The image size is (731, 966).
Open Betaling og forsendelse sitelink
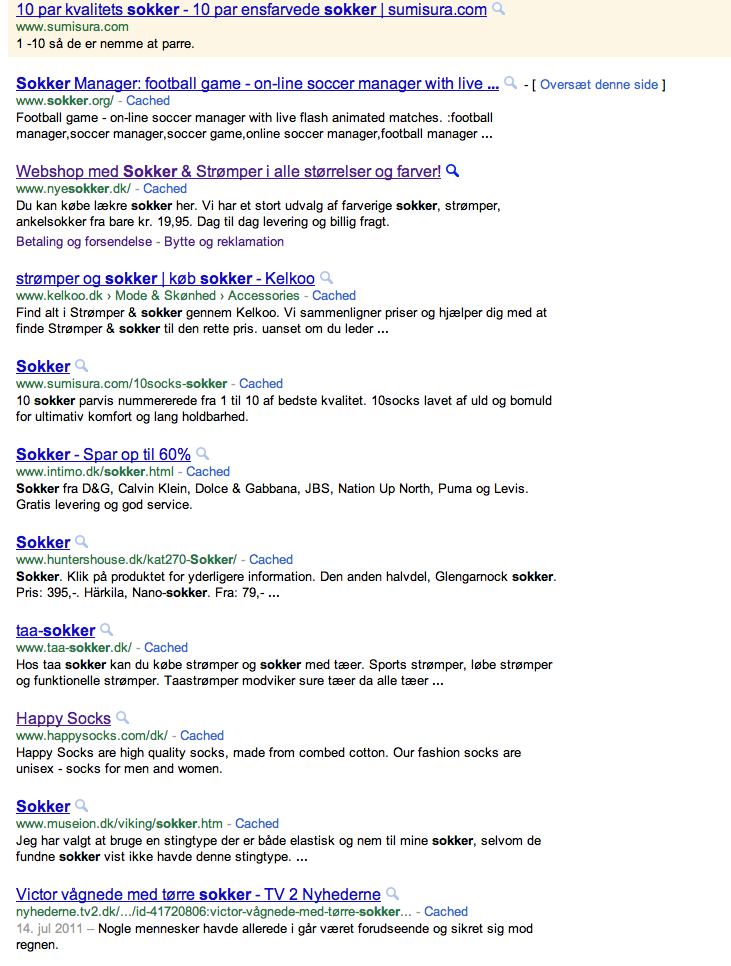coord(84,242)
